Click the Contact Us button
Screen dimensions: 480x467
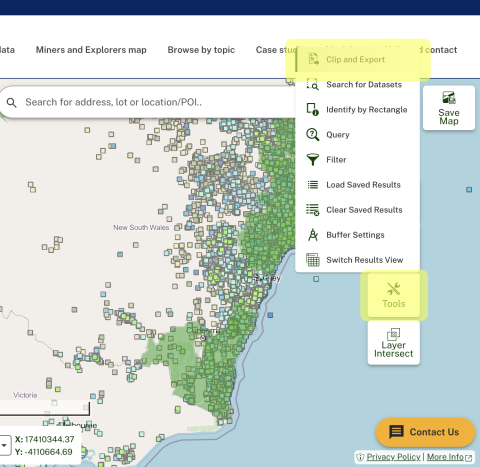point(425,432)
